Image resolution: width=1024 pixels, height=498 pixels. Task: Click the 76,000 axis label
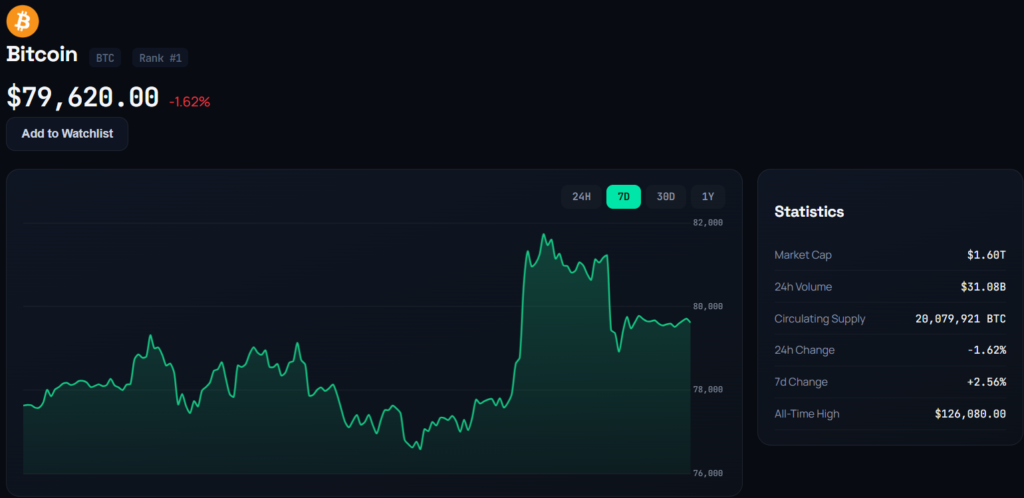click(708, 473)
